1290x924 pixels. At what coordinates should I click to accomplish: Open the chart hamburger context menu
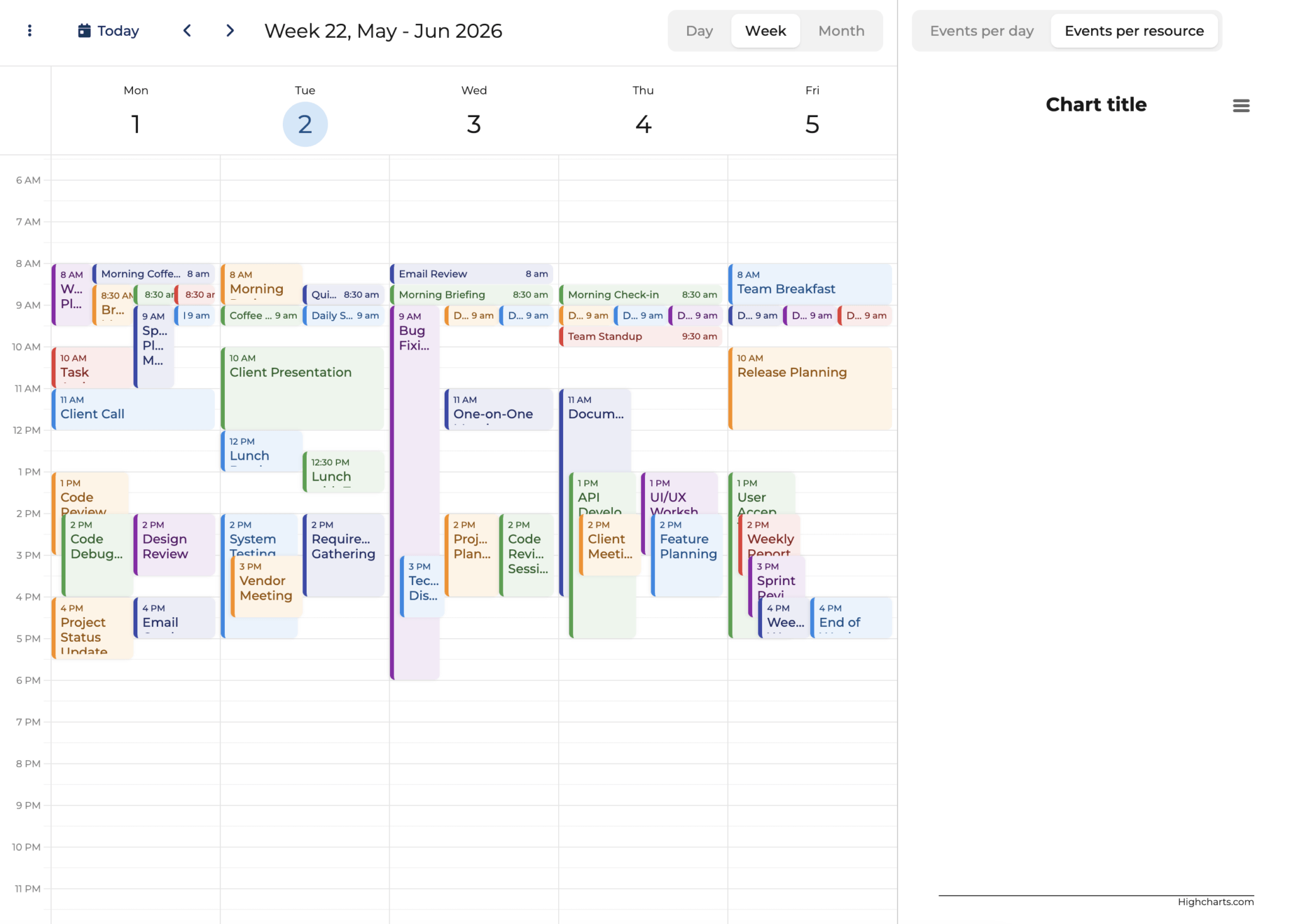(1241, 106)
